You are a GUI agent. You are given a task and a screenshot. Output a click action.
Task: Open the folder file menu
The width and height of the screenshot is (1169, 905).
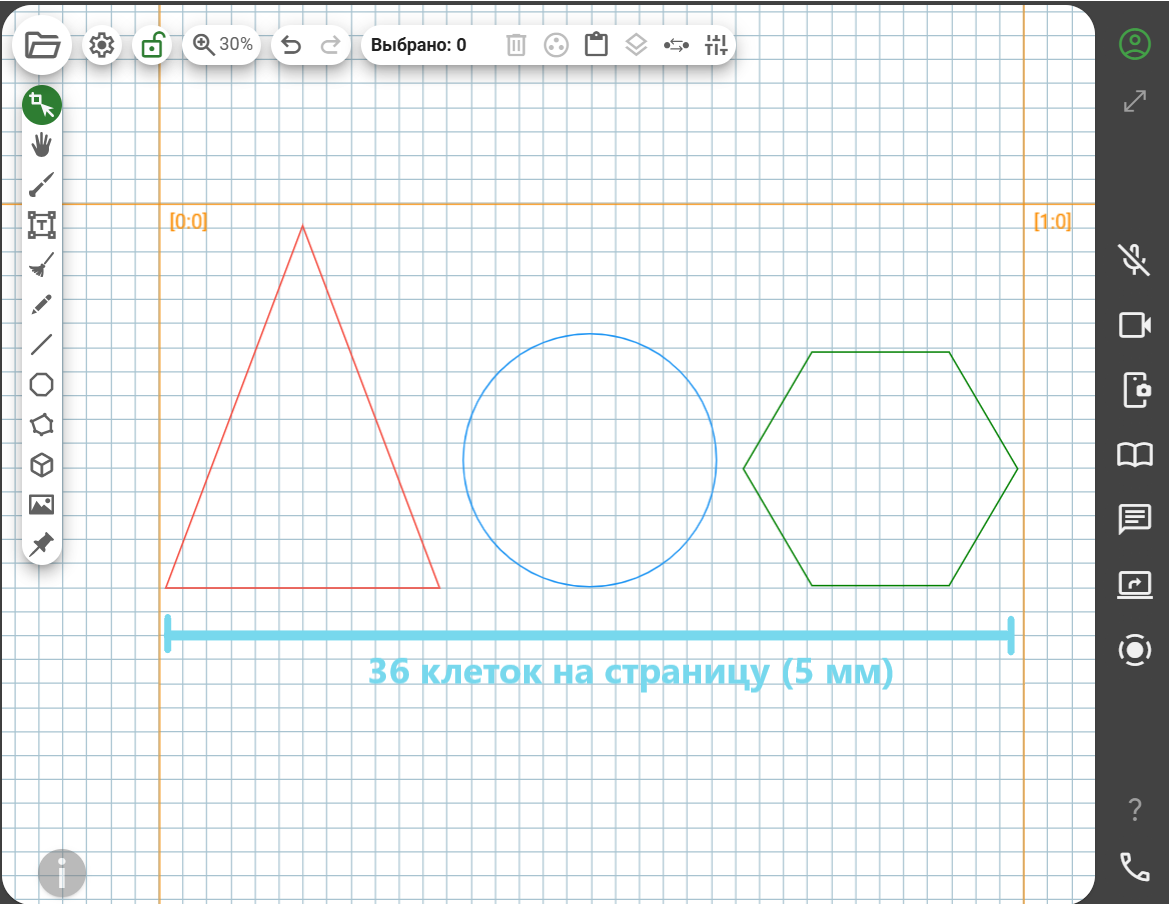tap(42, 45)
